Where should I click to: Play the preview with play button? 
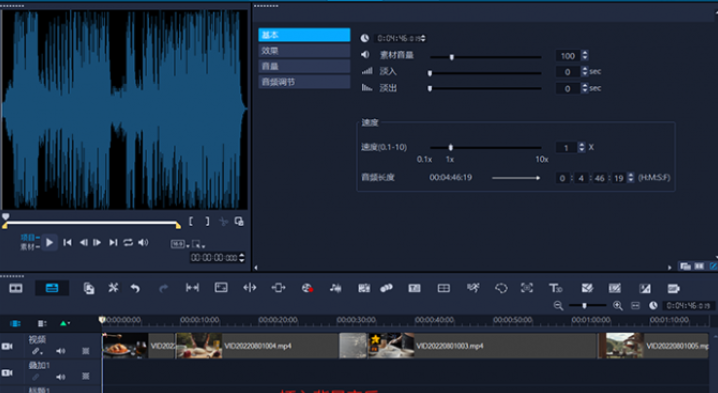pyautogui.click(x=49, y=242)
